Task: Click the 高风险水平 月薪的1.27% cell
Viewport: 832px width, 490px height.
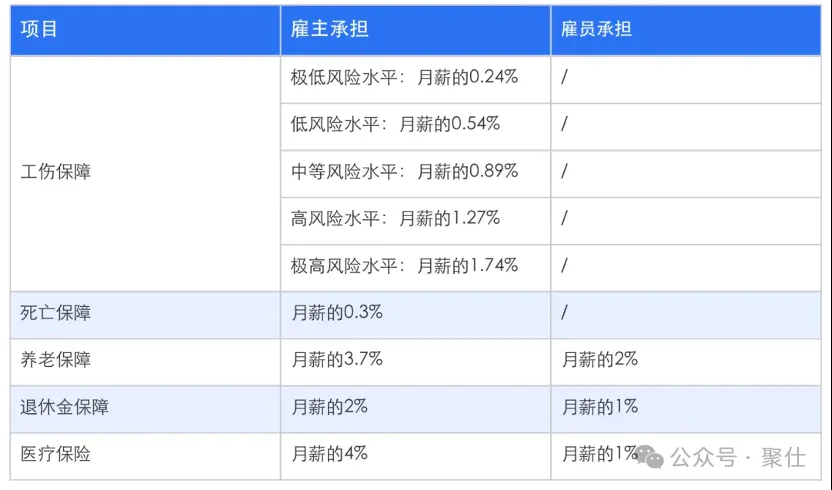Action: (x=415, y=220)
